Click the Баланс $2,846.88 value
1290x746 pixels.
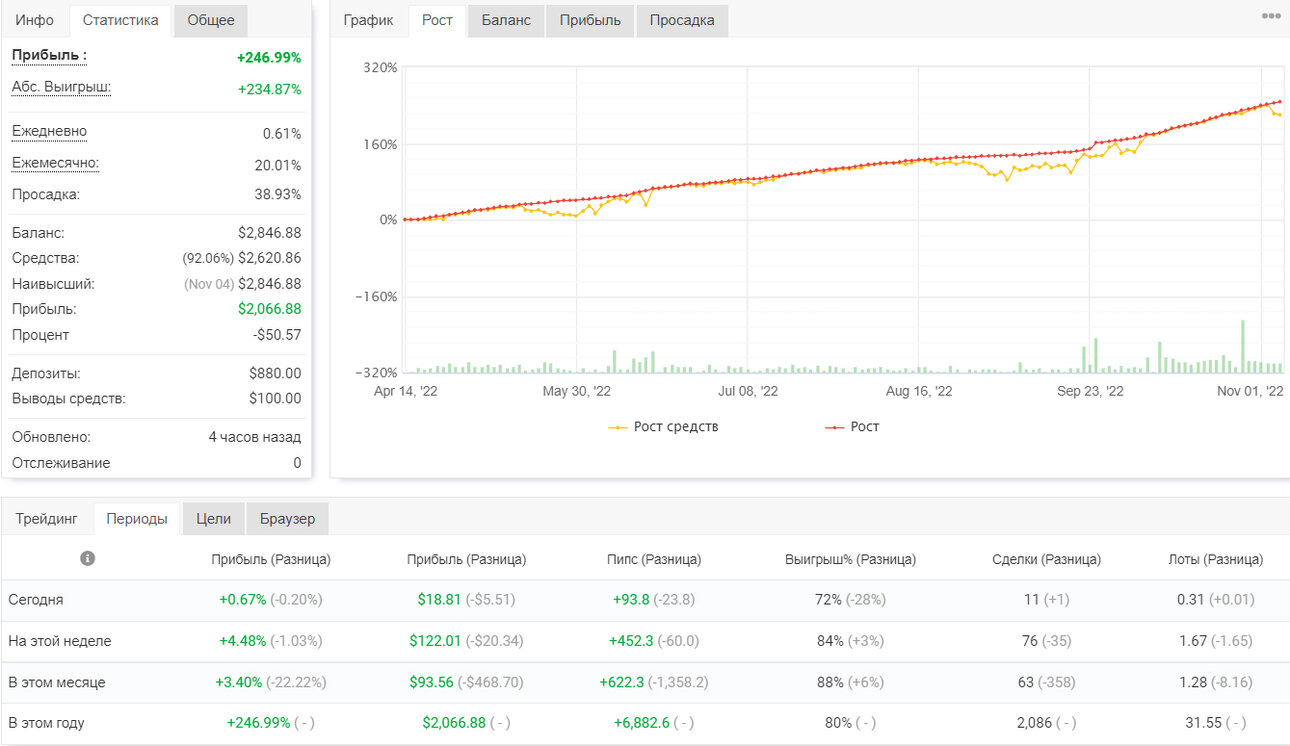click(x=270, y=233)
